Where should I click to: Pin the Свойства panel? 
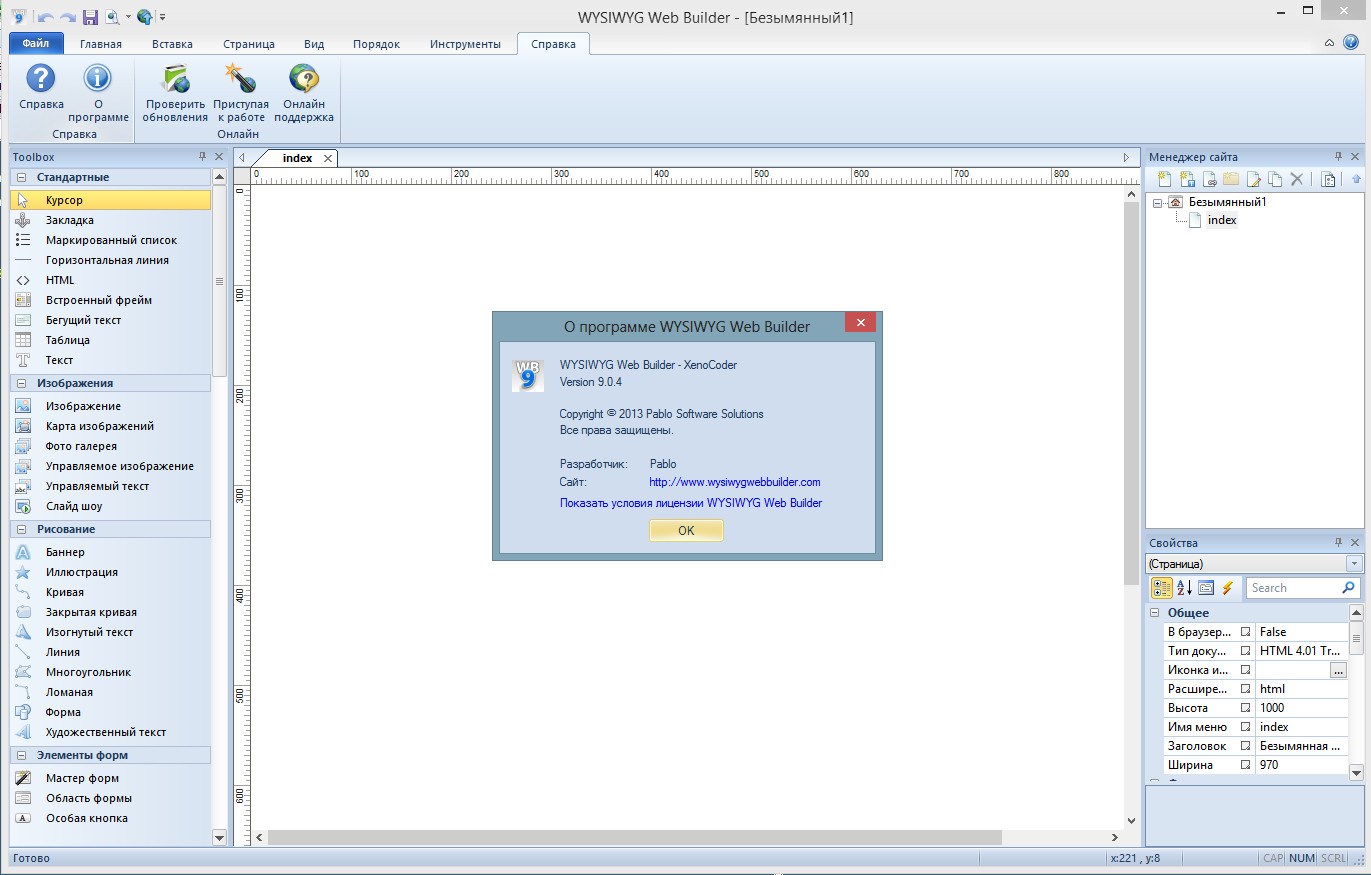click(1339, 543)
